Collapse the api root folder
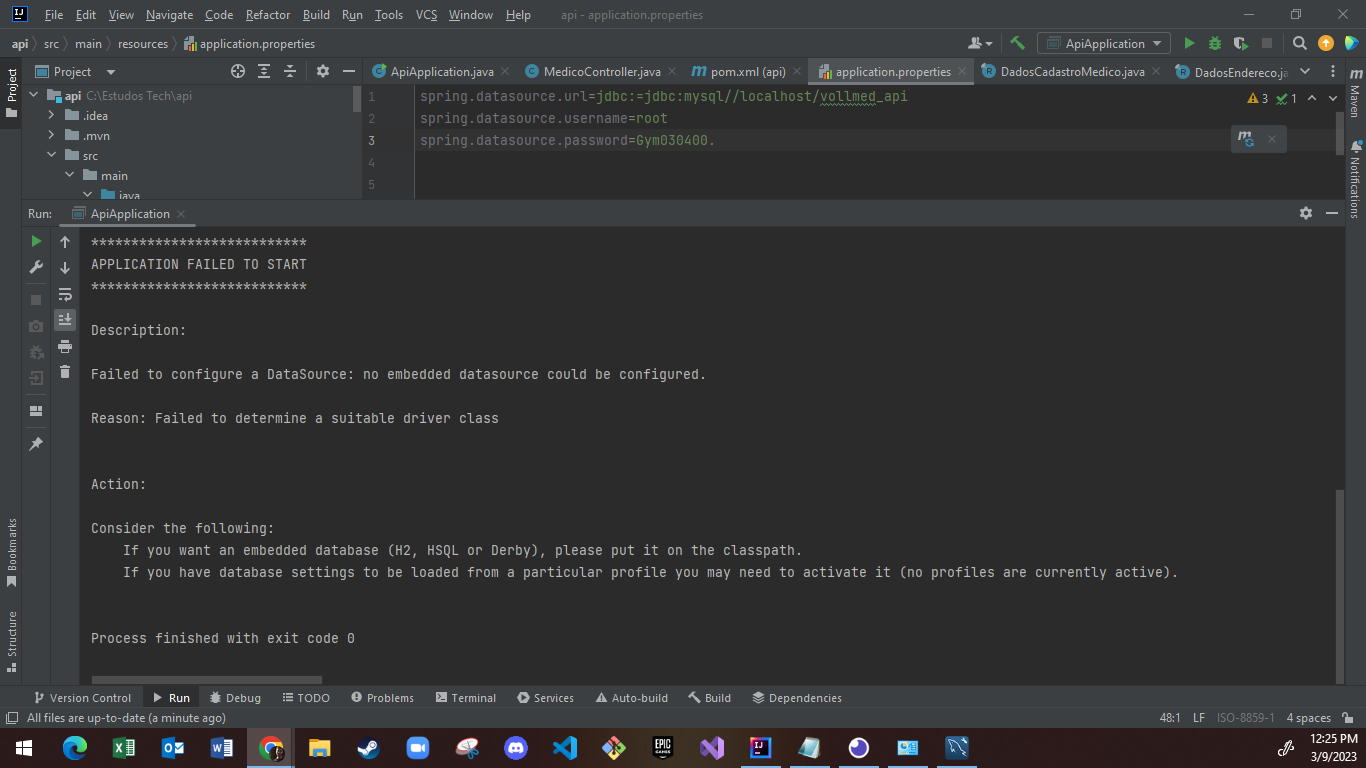This screenshot has height=768, width=1366. (x=35, y=96)
